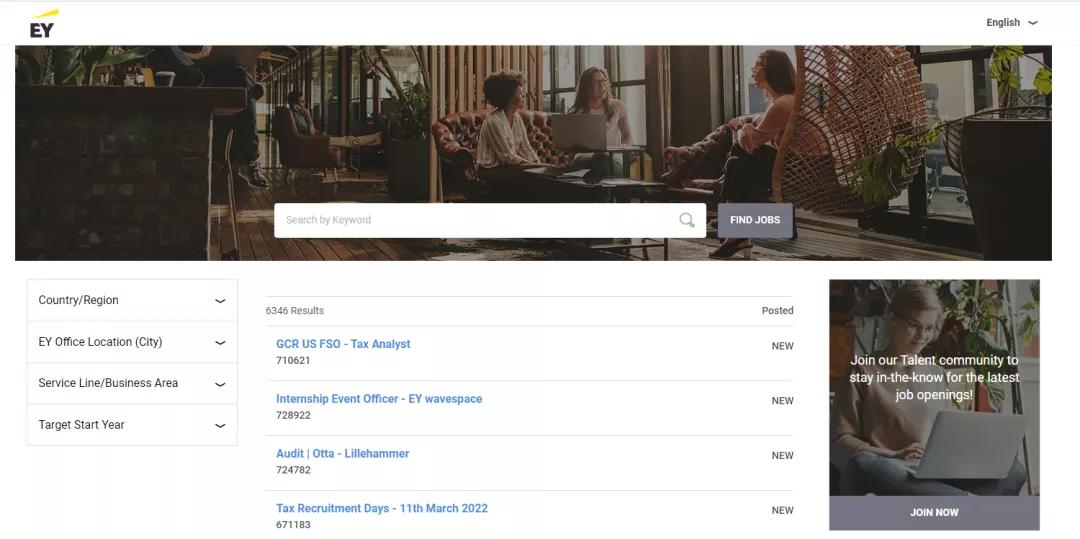Click the FIND JOBS button
Viewport: 1080px width, 539px height.
(x=755, y=220)
